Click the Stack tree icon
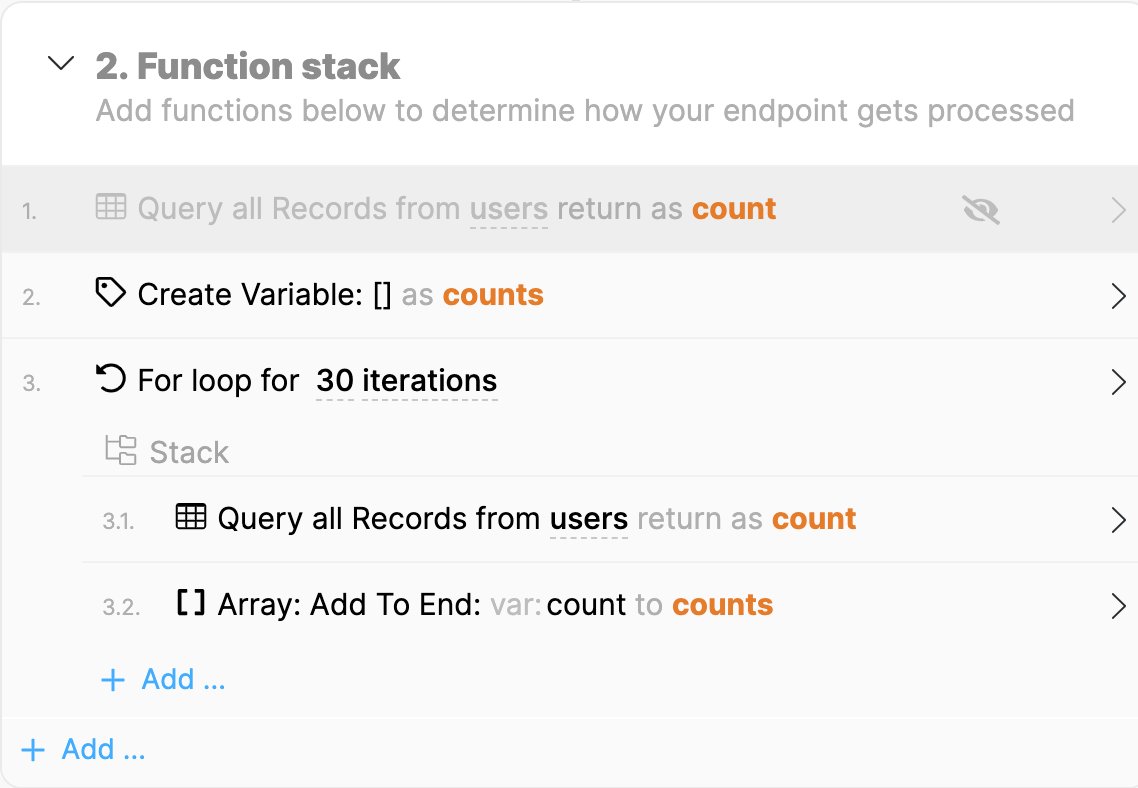Screen dimensions: 1138x788 pos(120,450)
